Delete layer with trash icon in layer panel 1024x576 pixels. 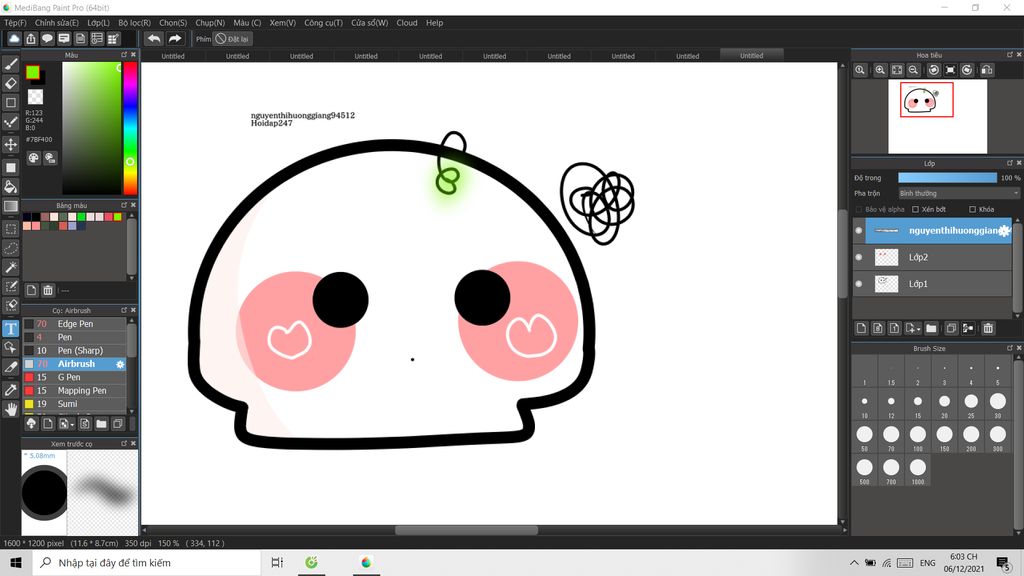(988, 328)
